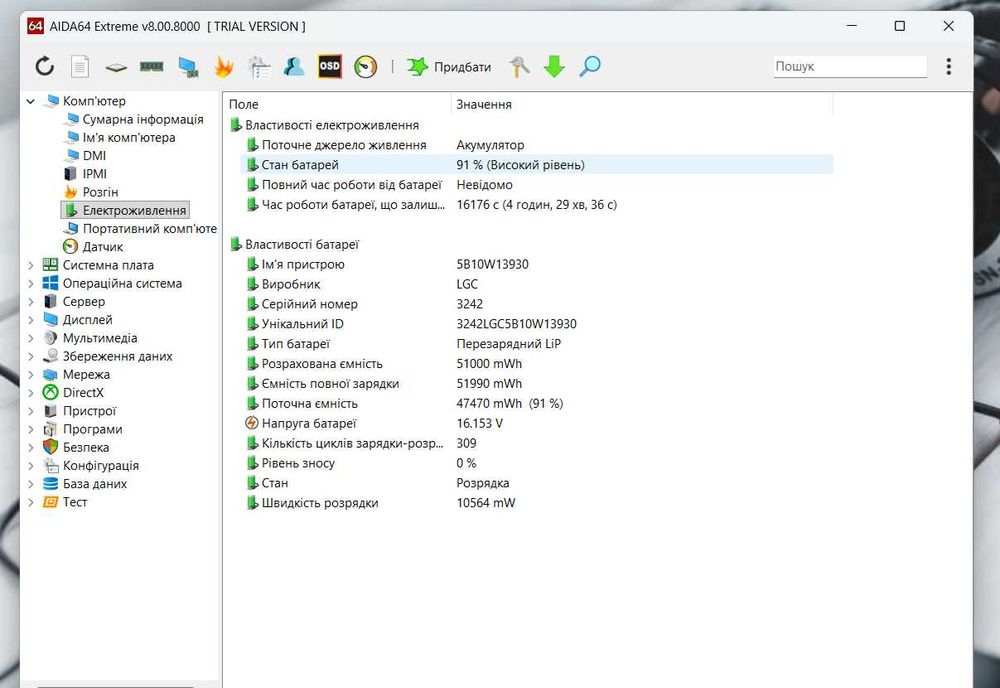Open Портативний комп'ютер tree item
This screenshot has height=688, width=1000.
tap(141, 229)
